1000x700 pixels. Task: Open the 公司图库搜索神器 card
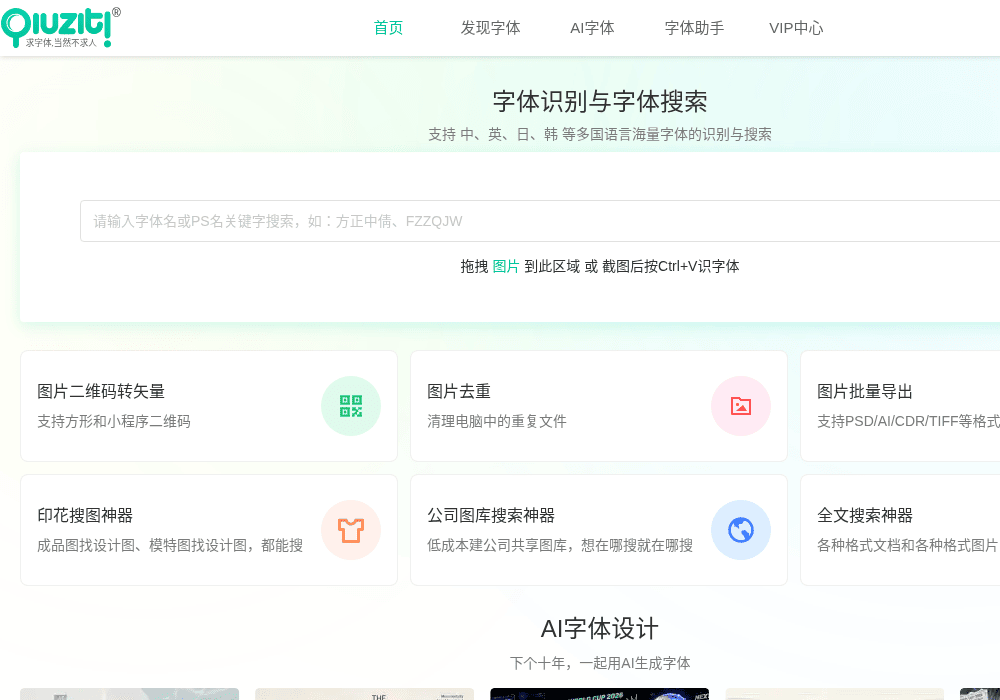tap(599, 530)
